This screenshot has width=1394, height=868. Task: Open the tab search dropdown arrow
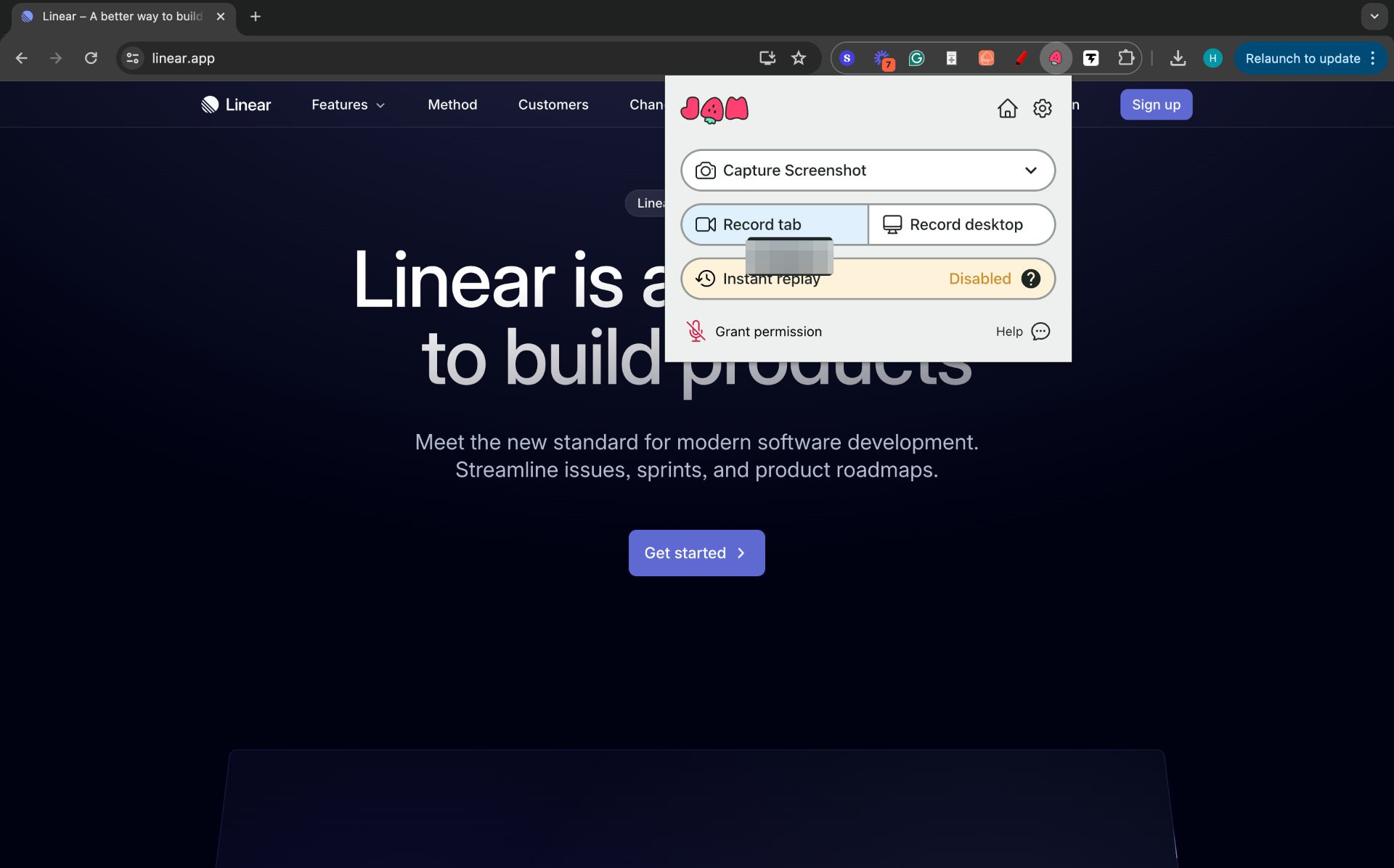pos(1374,16)
